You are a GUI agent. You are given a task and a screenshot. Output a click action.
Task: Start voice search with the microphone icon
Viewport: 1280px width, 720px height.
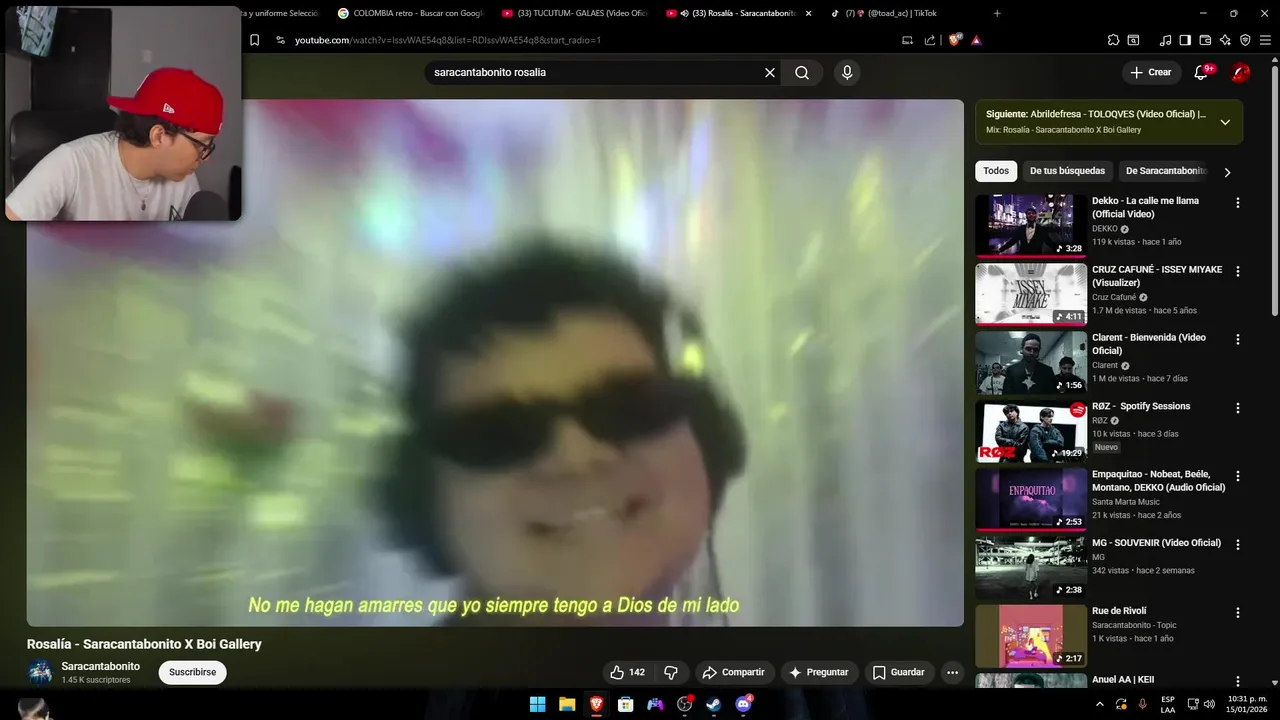(847, 72)
